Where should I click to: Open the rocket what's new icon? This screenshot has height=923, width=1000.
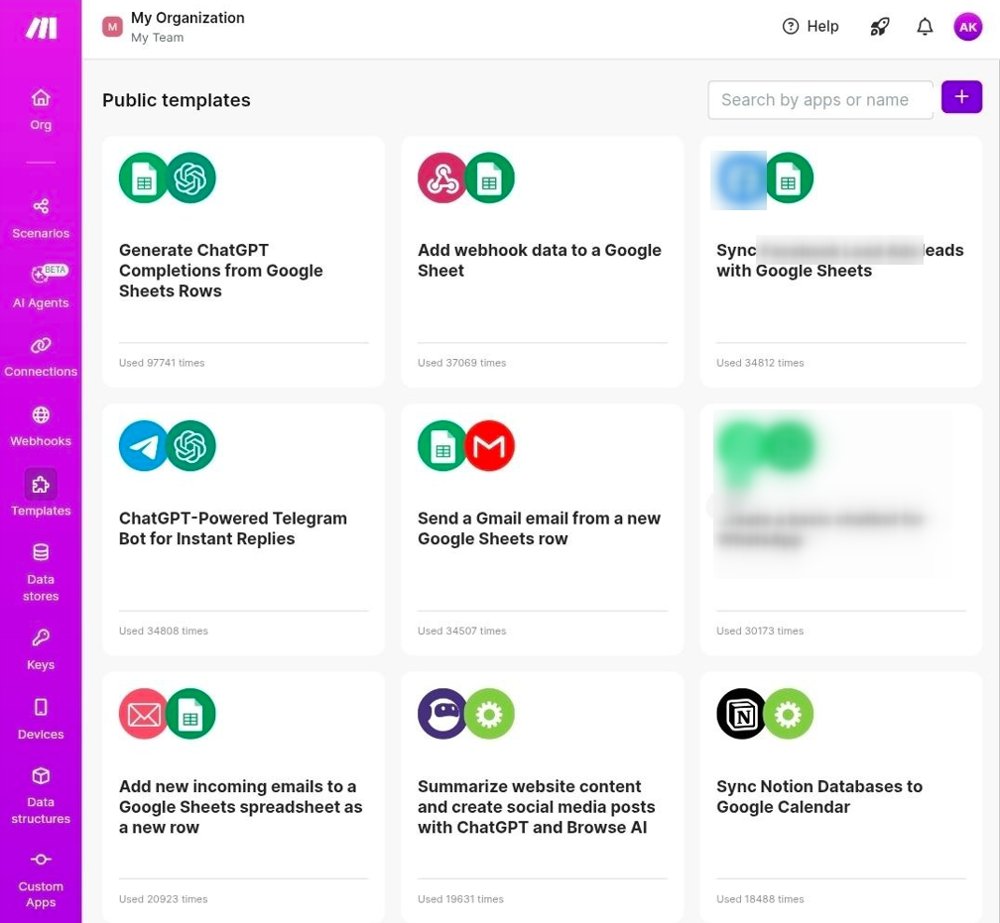[x=879, y=27]
